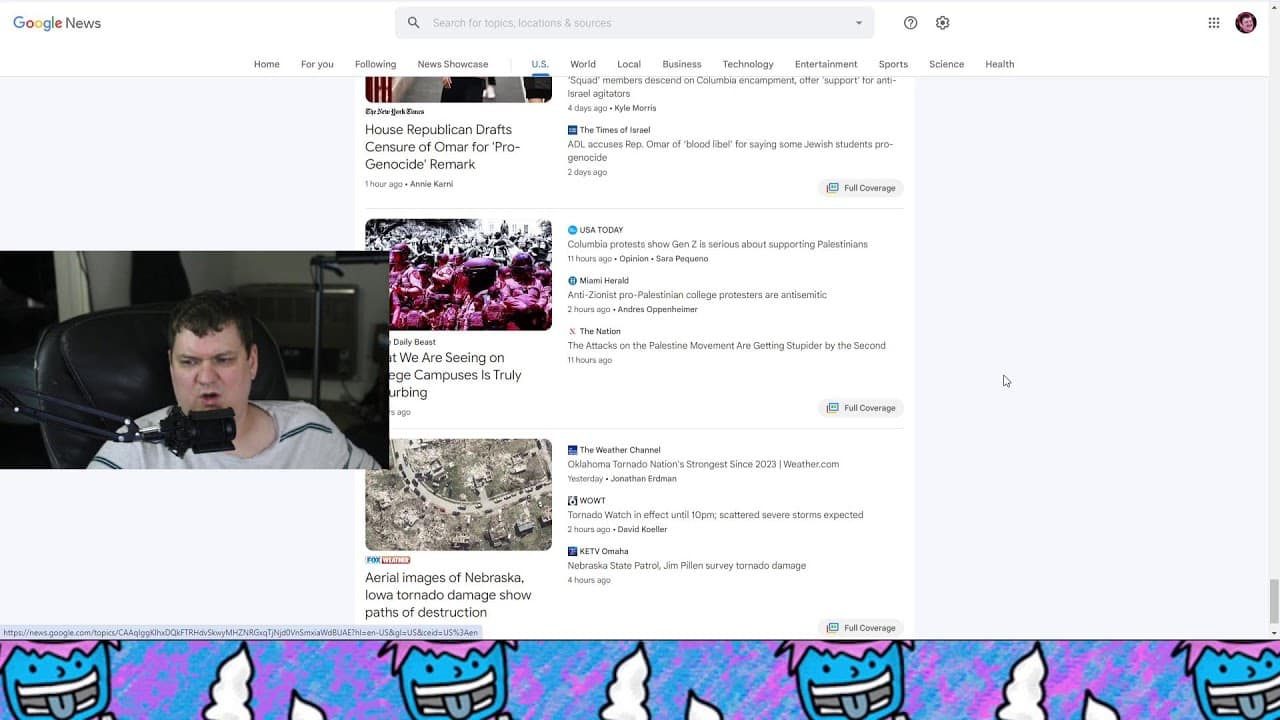The height and width of the screenshot is (720, 1280).
Task: Click The Nation source icon
Action: 572,331
